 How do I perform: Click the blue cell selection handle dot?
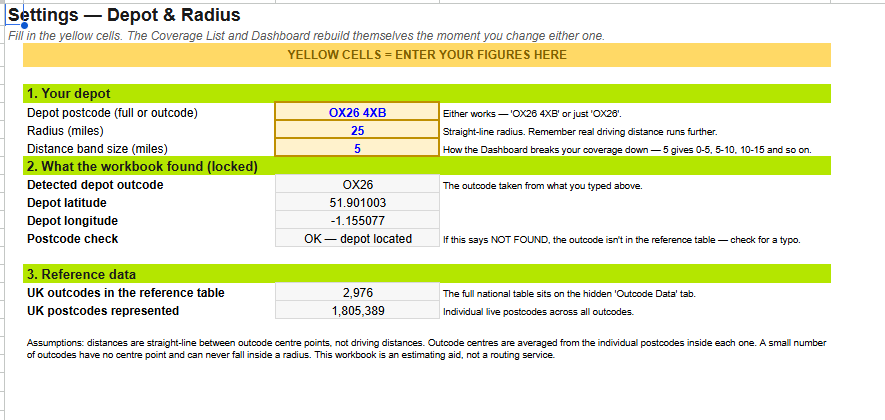pyautogui.click(x=24, y=25)
